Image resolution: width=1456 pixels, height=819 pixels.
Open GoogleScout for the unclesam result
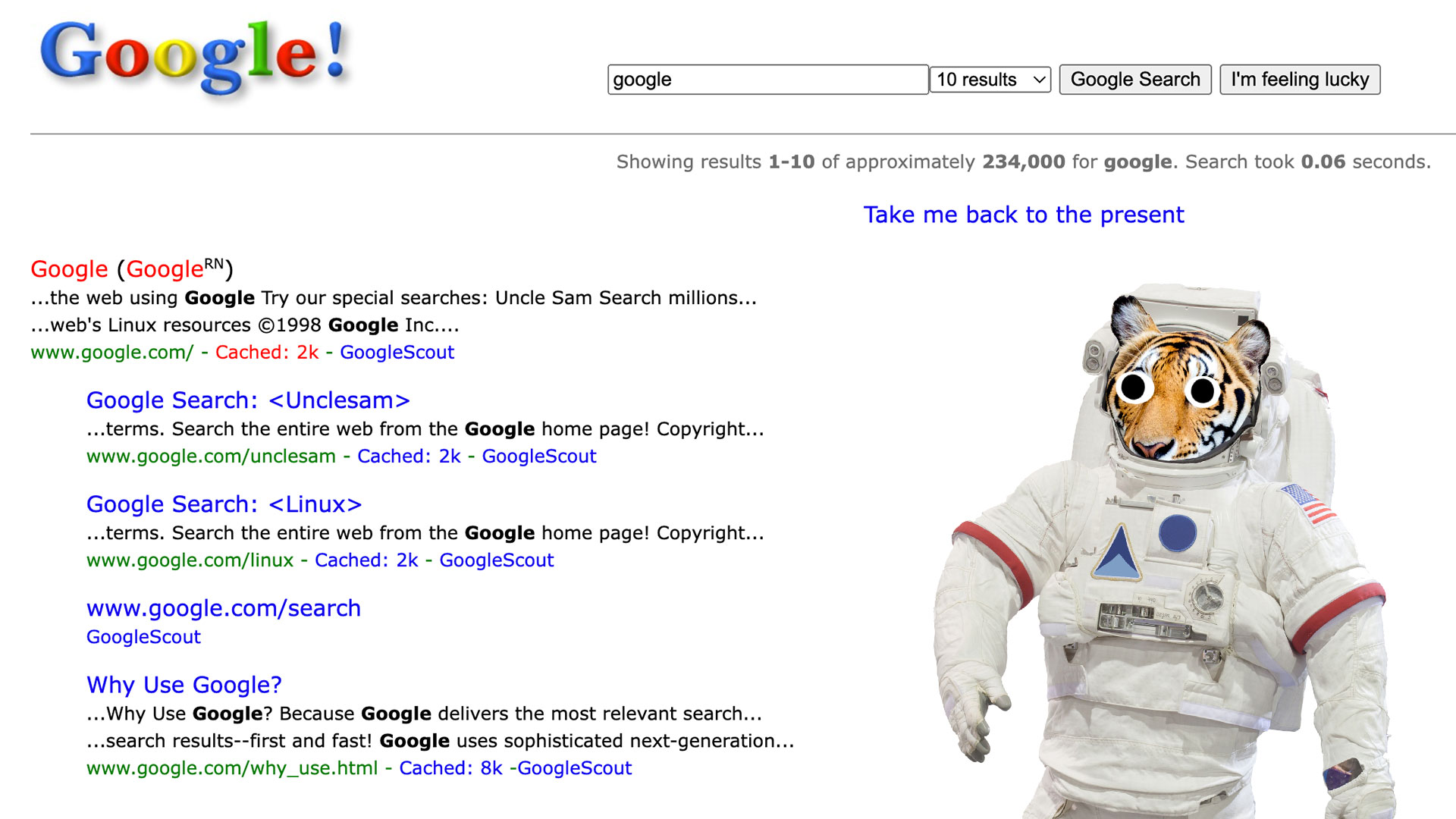pos(539,457)
